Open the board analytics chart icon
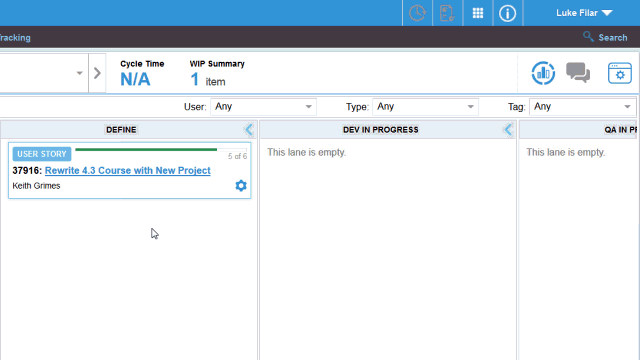The width and height of the screenshot is (640, 360). (x=543, y=73)
